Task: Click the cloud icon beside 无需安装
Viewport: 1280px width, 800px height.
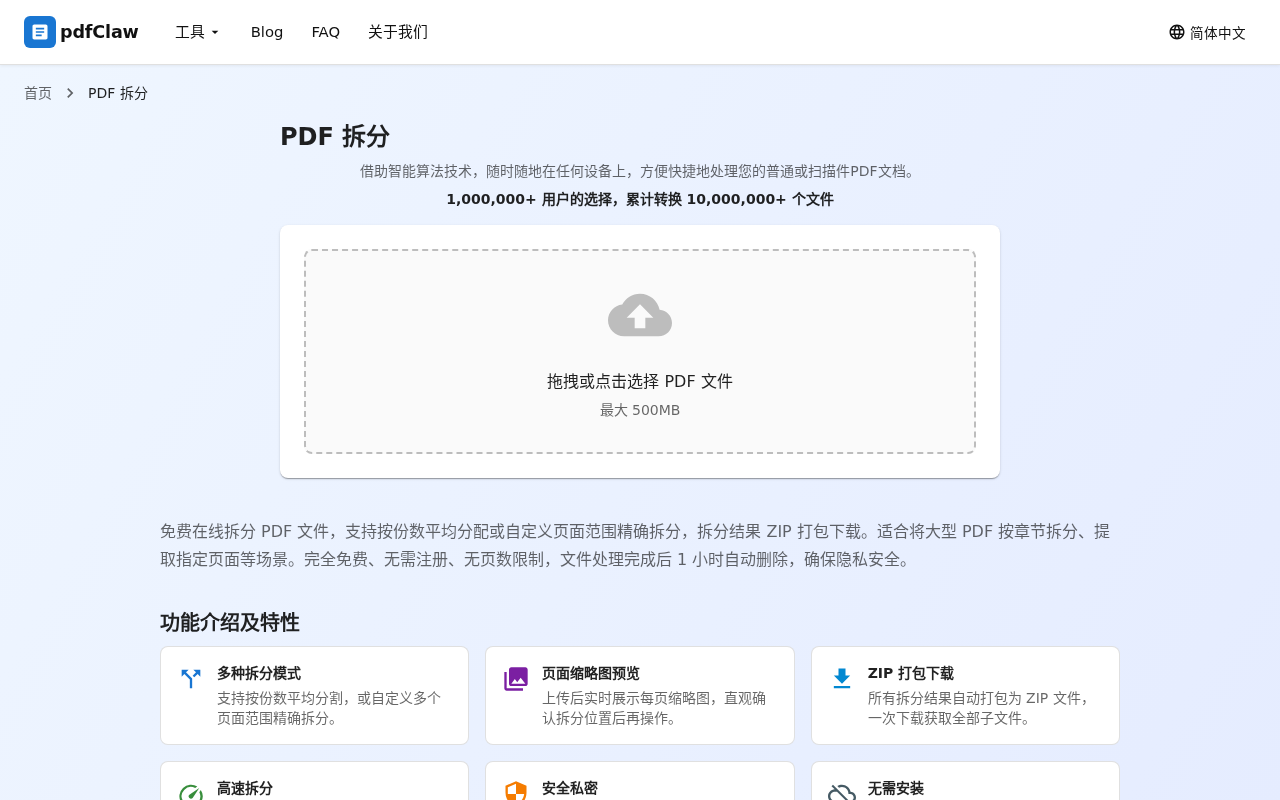Action: (842, 793)
